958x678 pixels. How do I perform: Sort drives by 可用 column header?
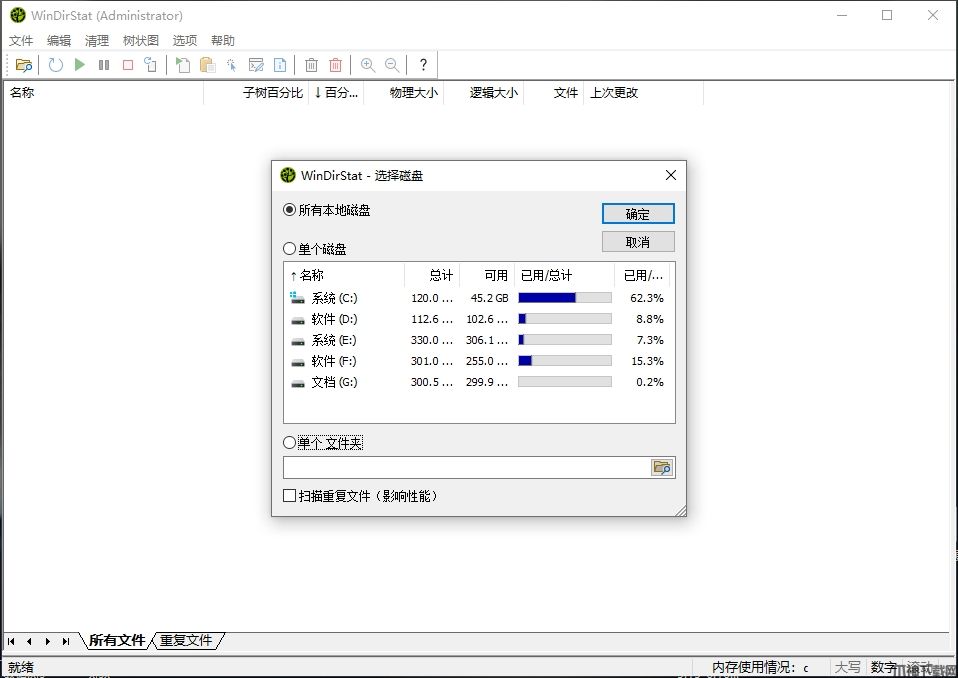487,275
